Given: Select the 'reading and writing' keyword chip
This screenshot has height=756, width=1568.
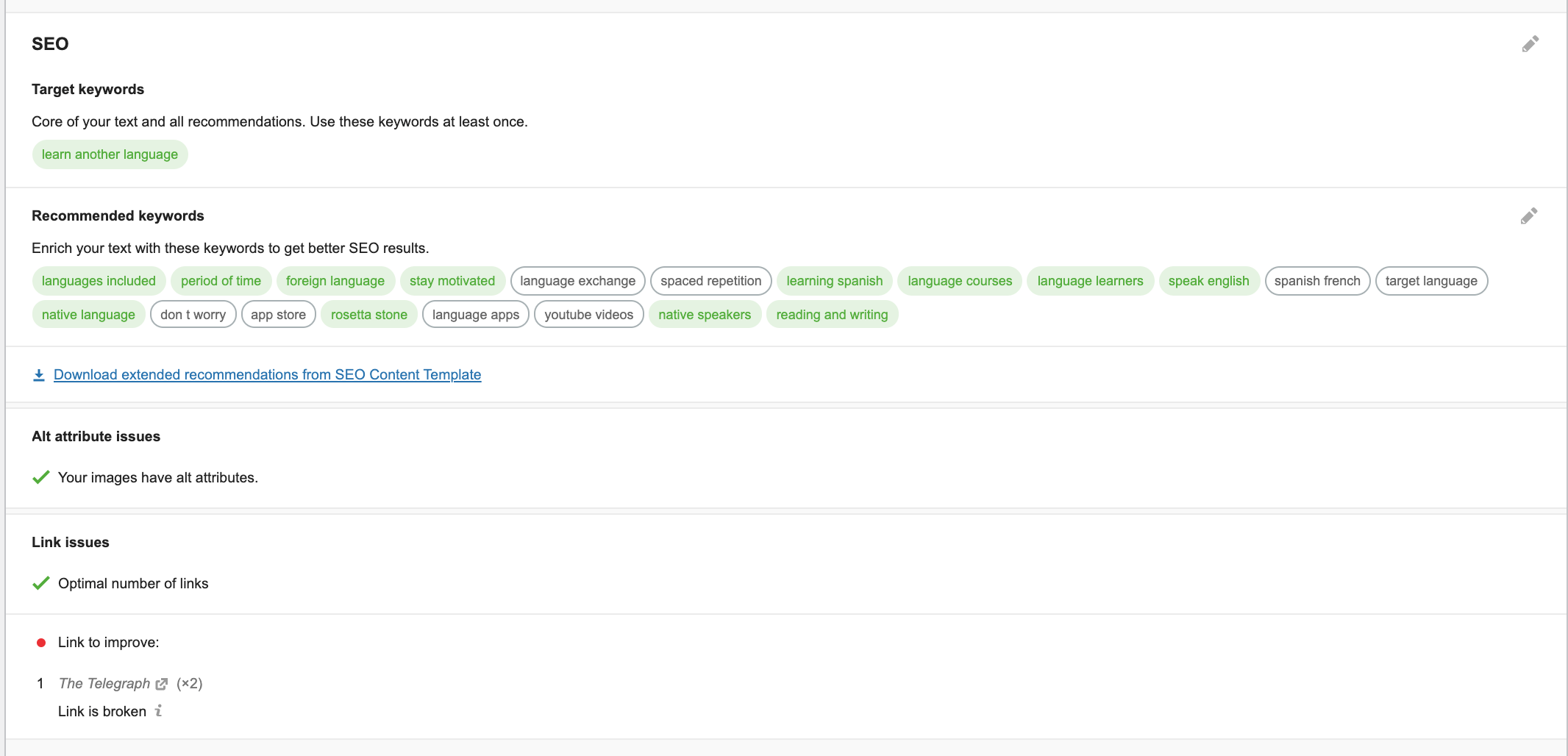Looking at the screenshot, I should click(831, 315).
